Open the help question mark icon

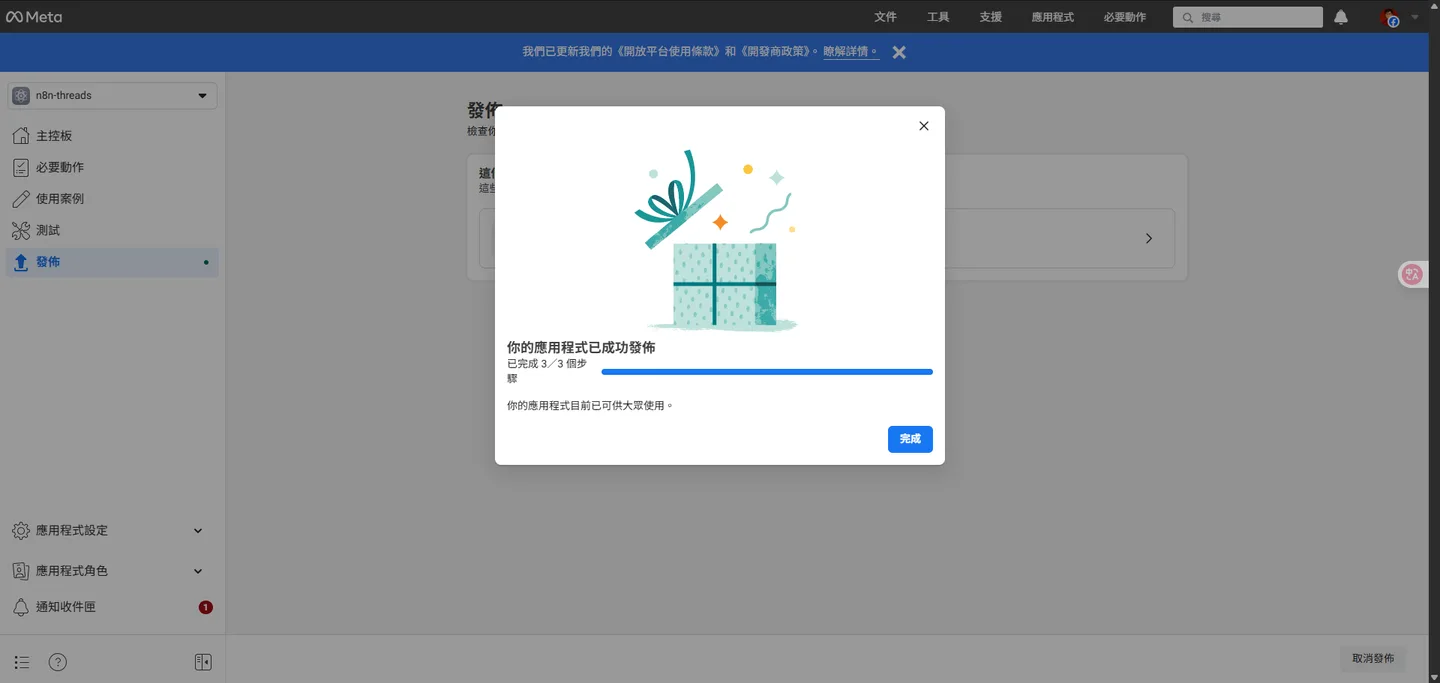click(58, 662)
